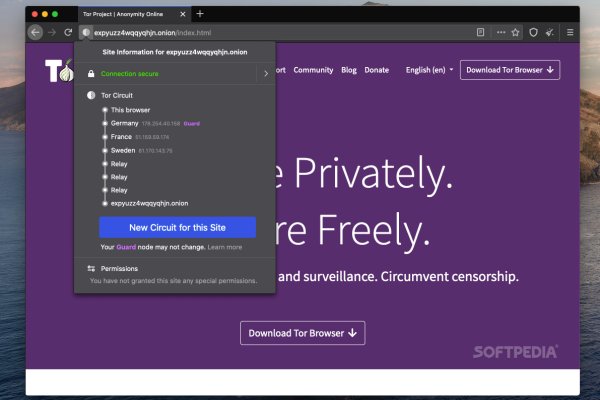Click the Donate link
This screenshot has height=400, width=600.
(377, 70)
